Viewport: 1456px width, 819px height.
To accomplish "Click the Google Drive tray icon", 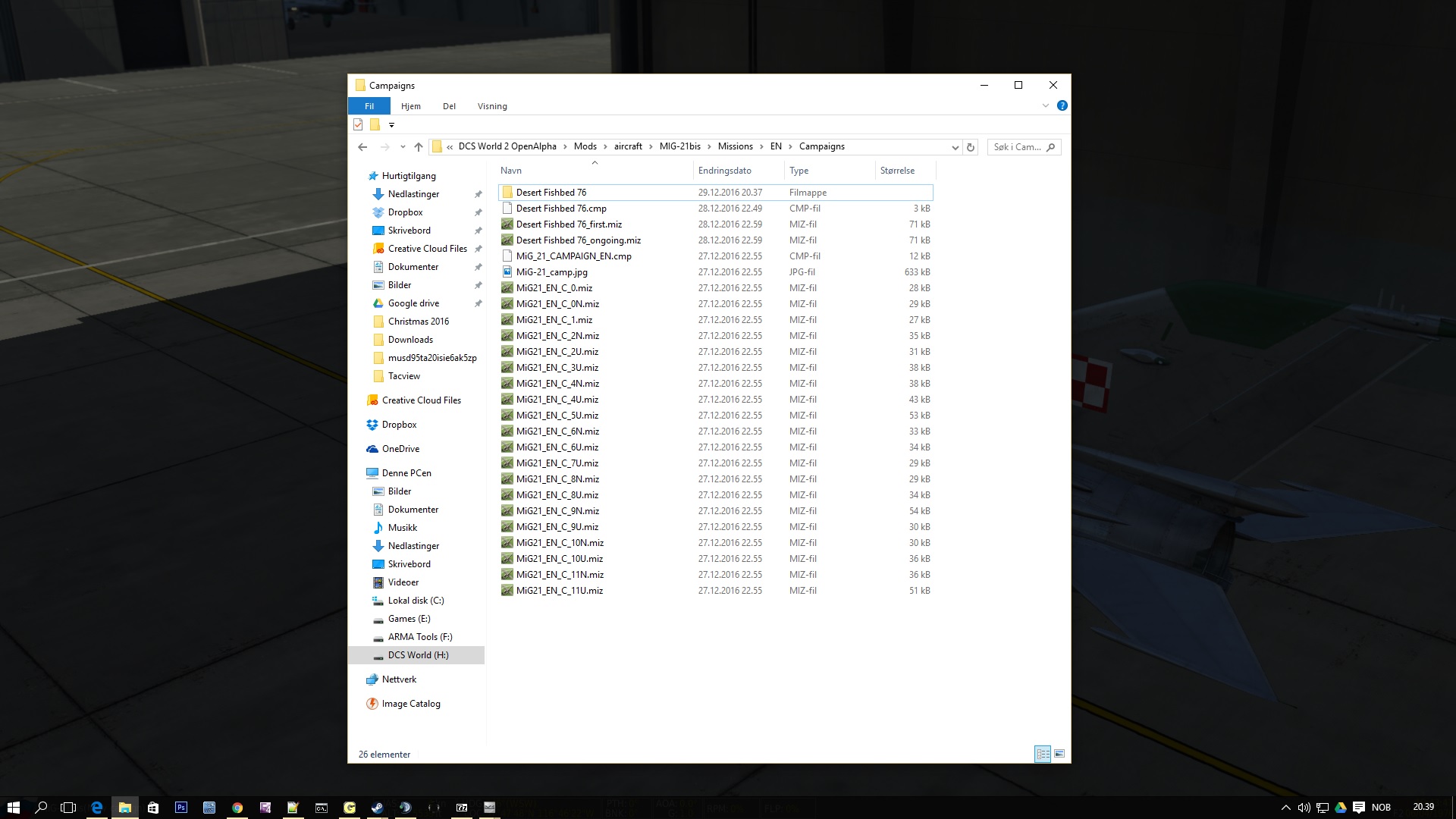I will 1341,808.
